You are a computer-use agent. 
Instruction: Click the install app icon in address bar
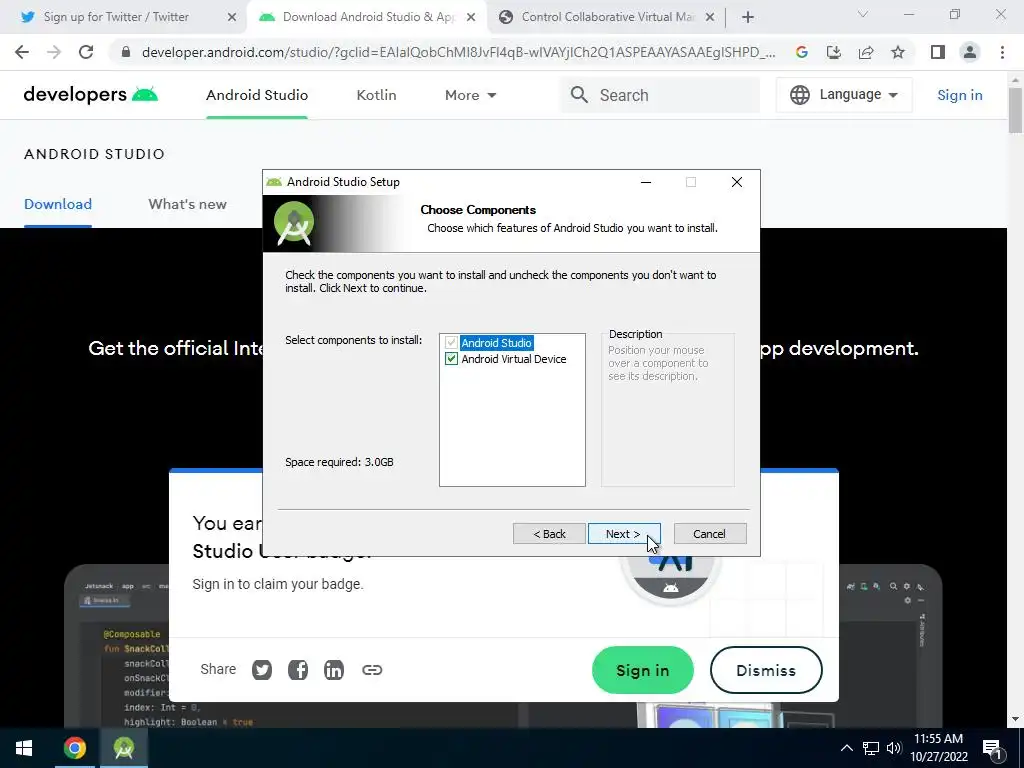point(834,52)
